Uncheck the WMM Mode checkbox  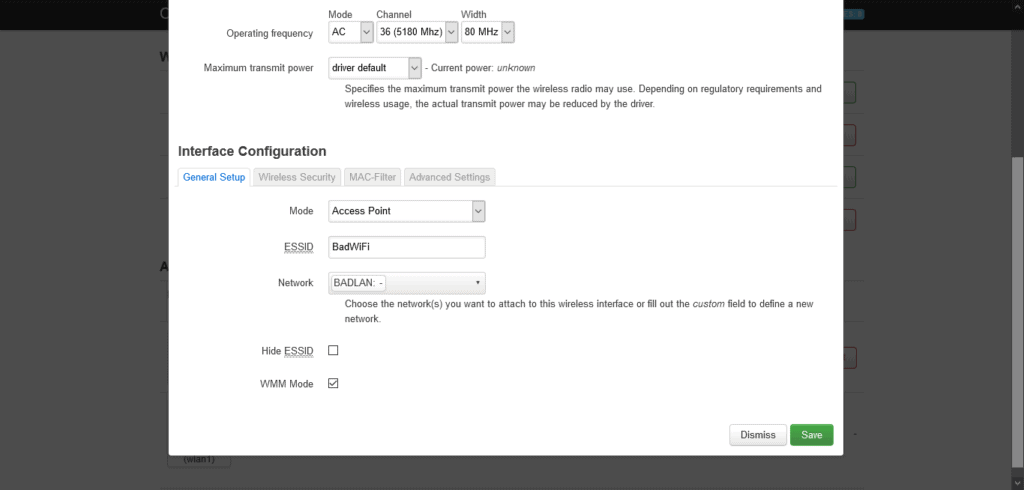[333, 384]
